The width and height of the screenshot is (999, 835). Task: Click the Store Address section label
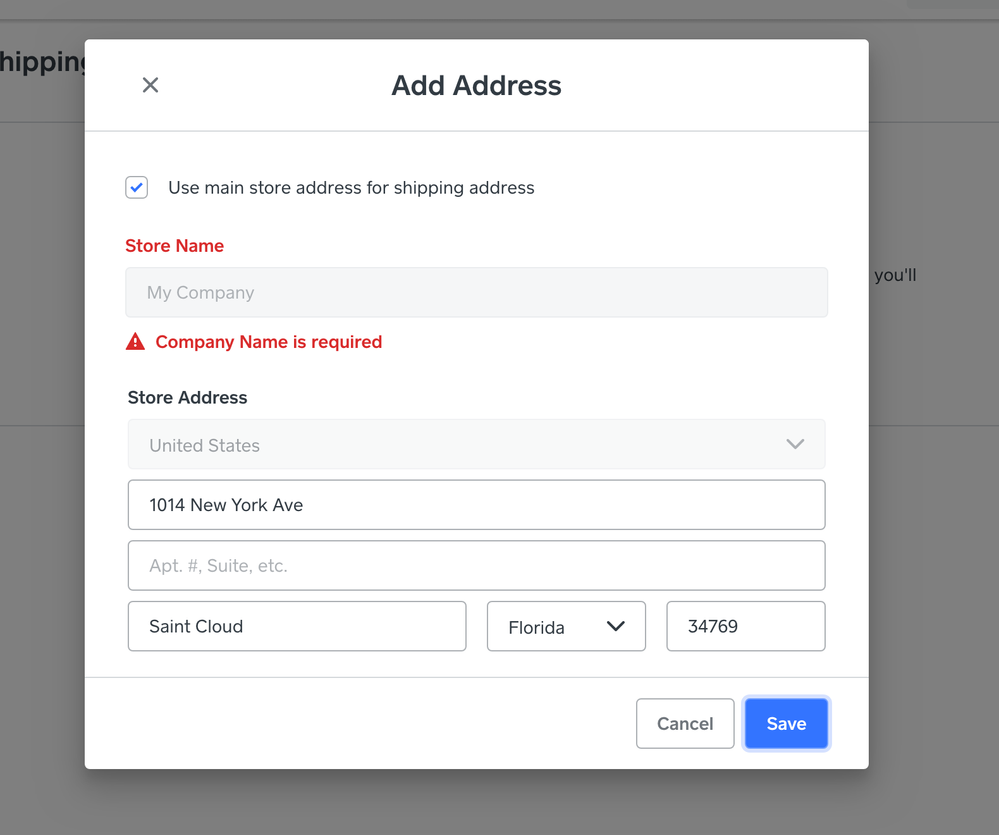pyautogui.click(x=187, y=398)
